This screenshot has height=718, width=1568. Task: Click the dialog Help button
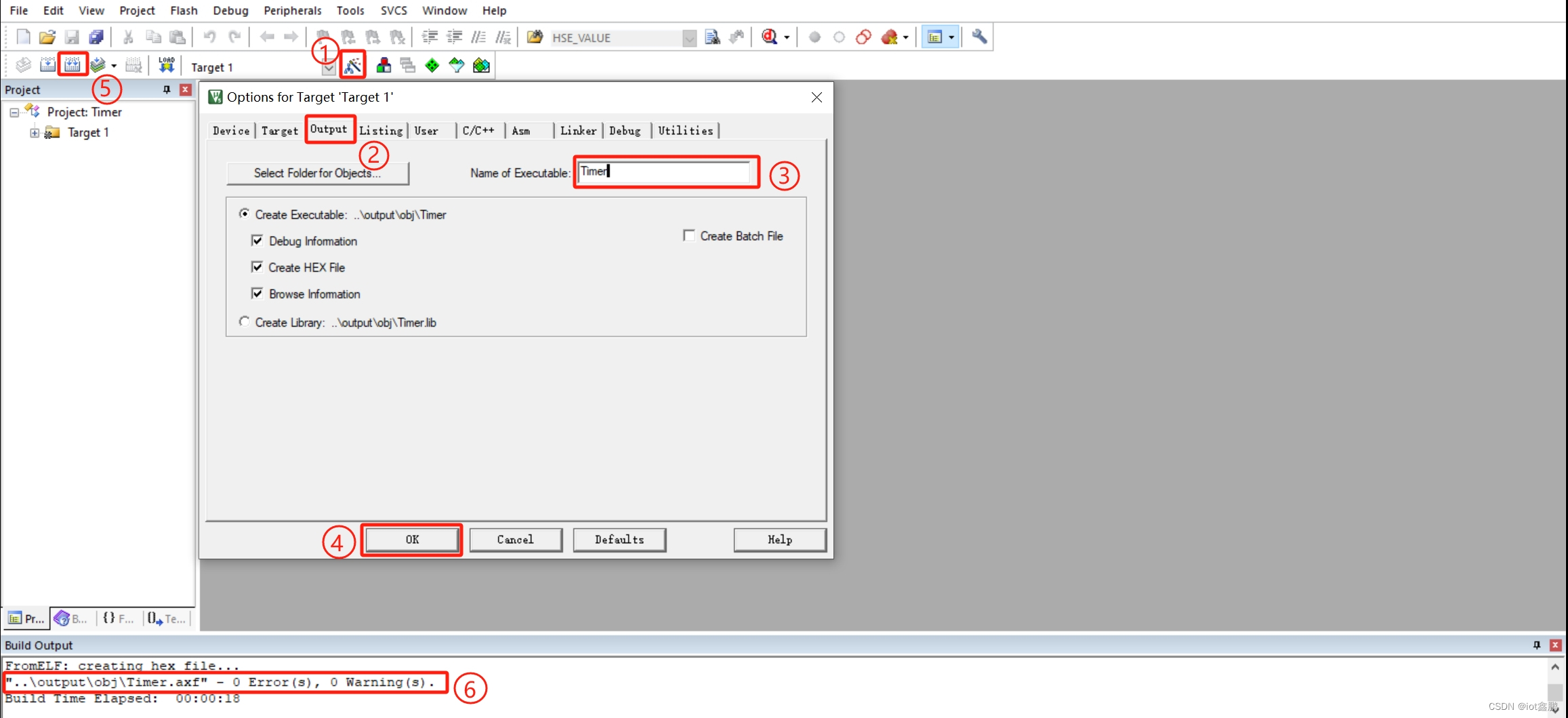[x=780, y=540]
